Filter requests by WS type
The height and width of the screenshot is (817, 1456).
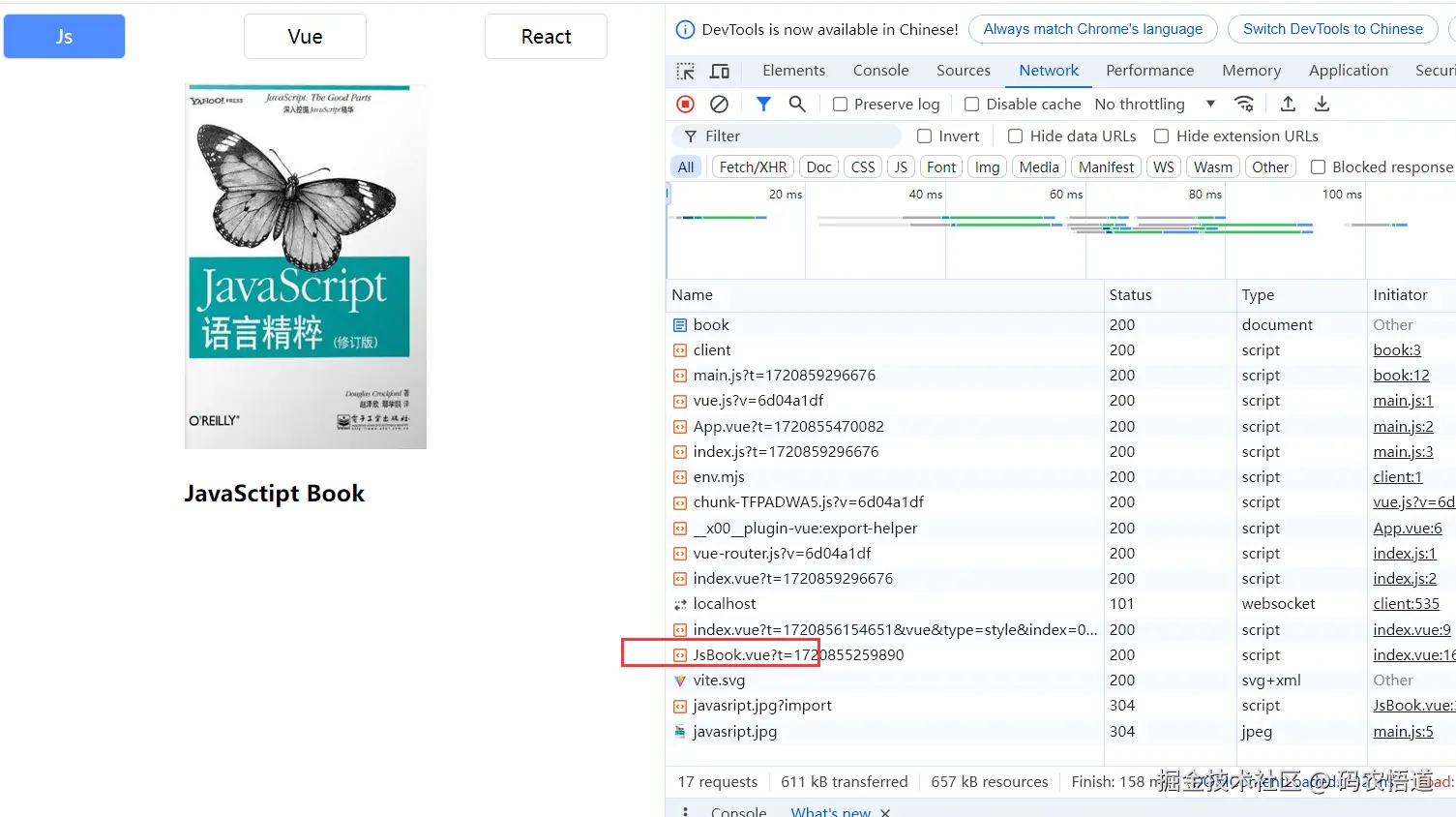pyautogui.click(x=1164, y=167)
